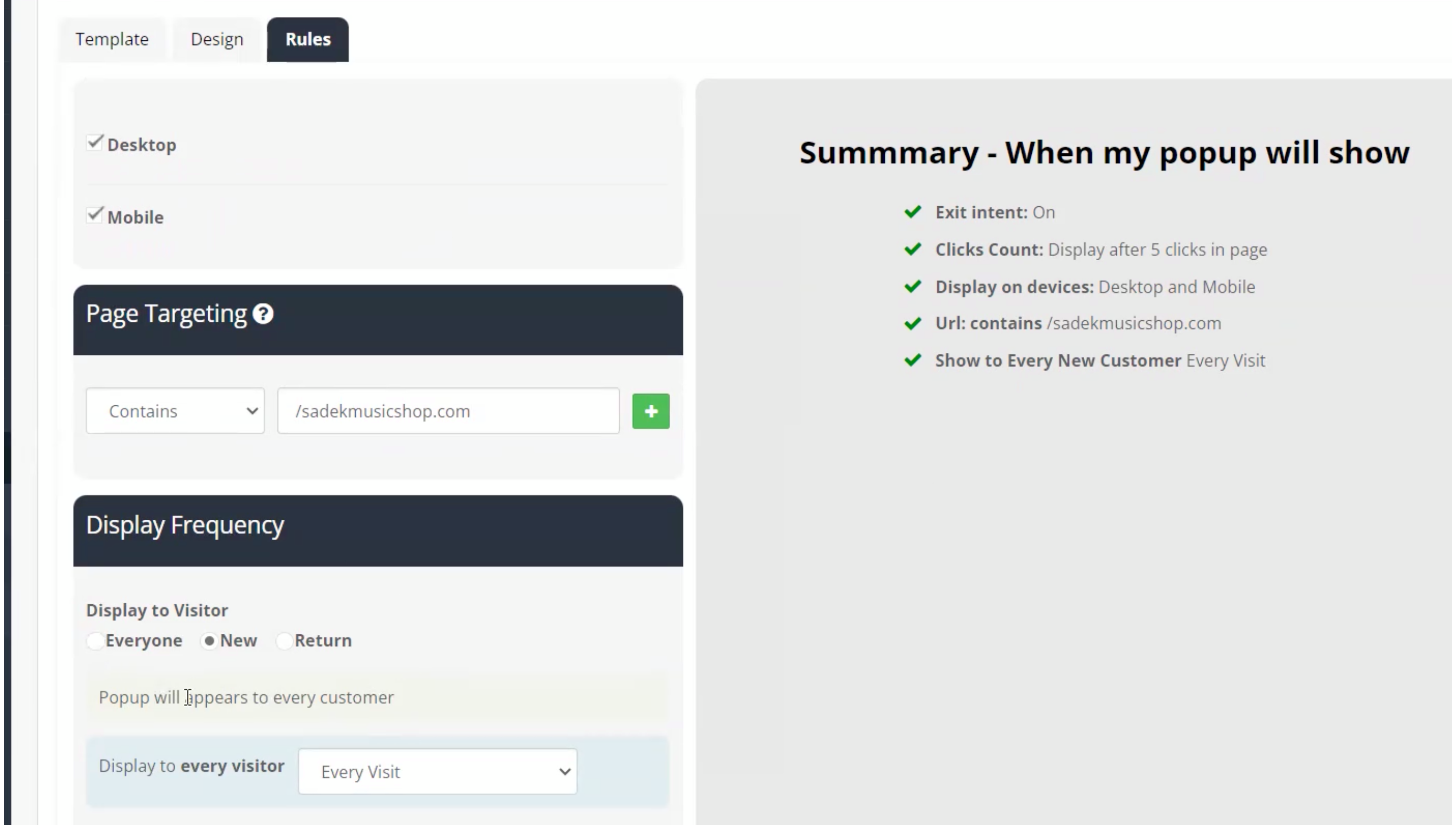The height and width of the screenshot is (825, 1456).
Task: Open the Every Visit frequency dropdown
Action: click(x=438, y=772)
